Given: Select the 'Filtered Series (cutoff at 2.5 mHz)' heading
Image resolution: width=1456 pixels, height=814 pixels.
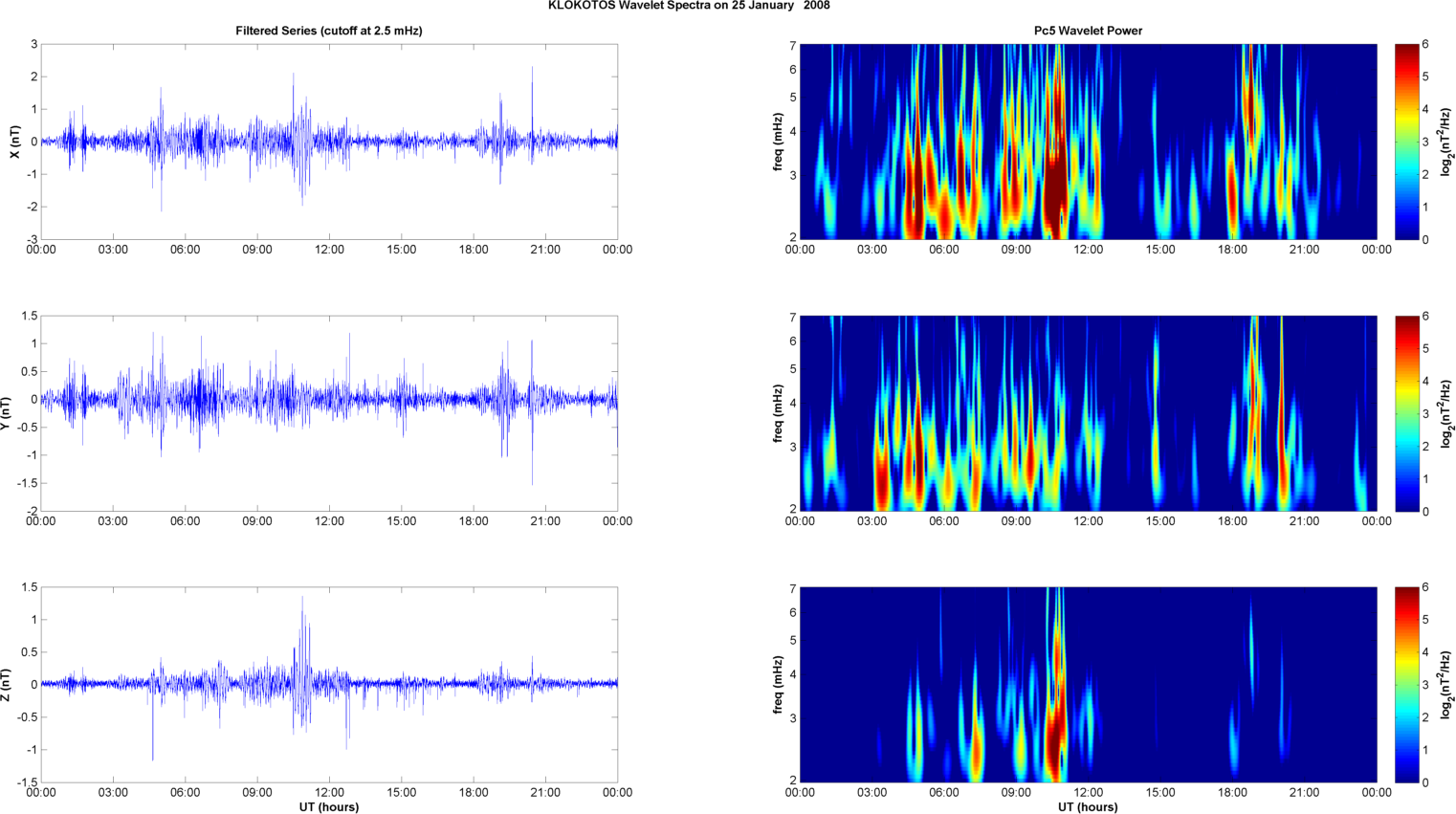Looking at the screenshot, I should coord(329,31).
